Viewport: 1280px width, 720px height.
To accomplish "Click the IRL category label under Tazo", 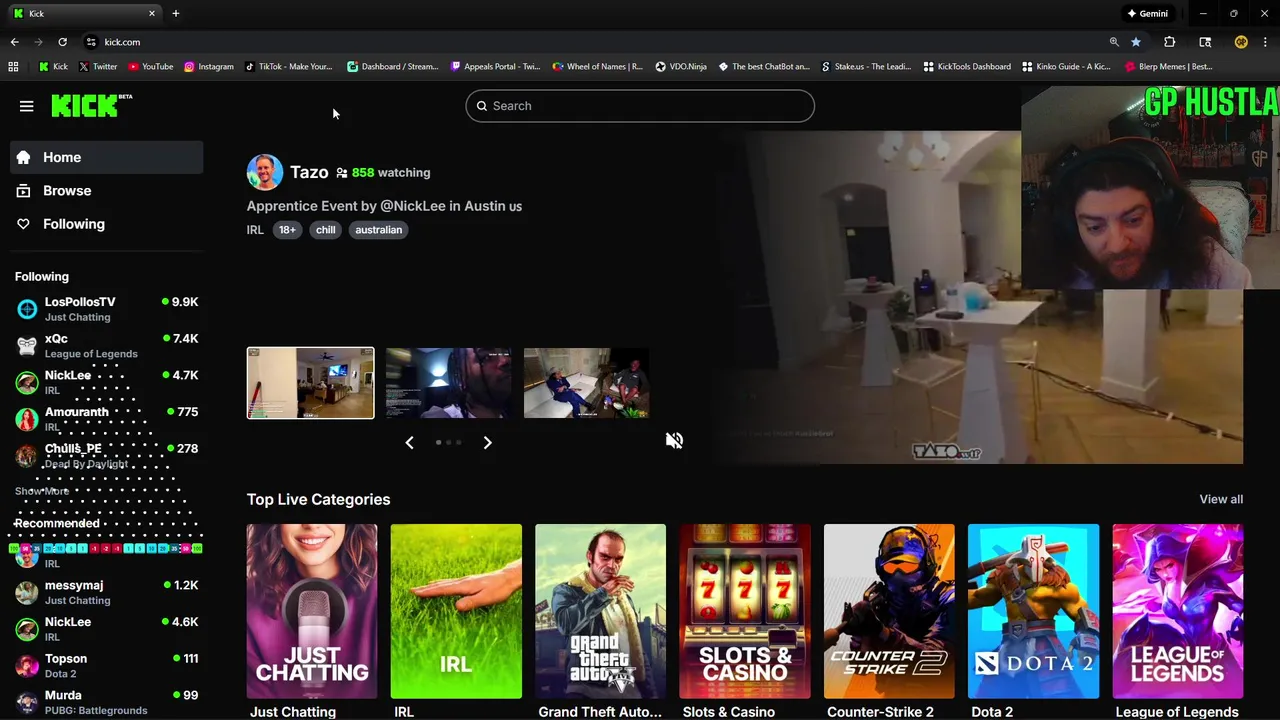I will [x=255, y=230].
